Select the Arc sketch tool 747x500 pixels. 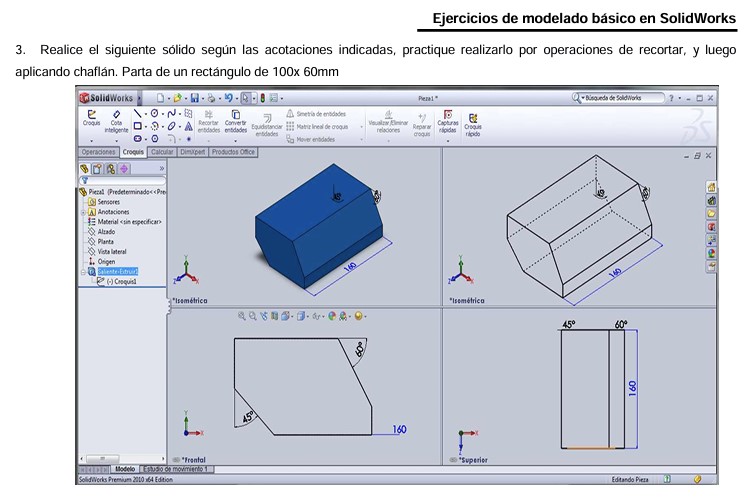pos(154,126)
